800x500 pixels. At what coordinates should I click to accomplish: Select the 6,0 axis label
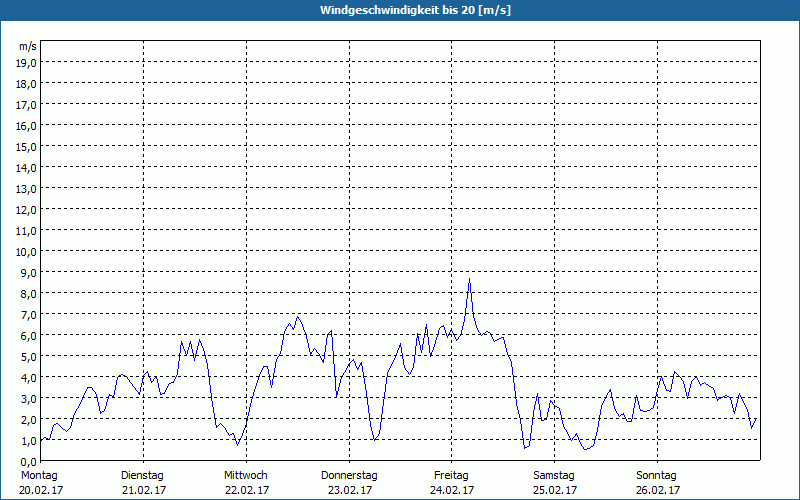29,336
